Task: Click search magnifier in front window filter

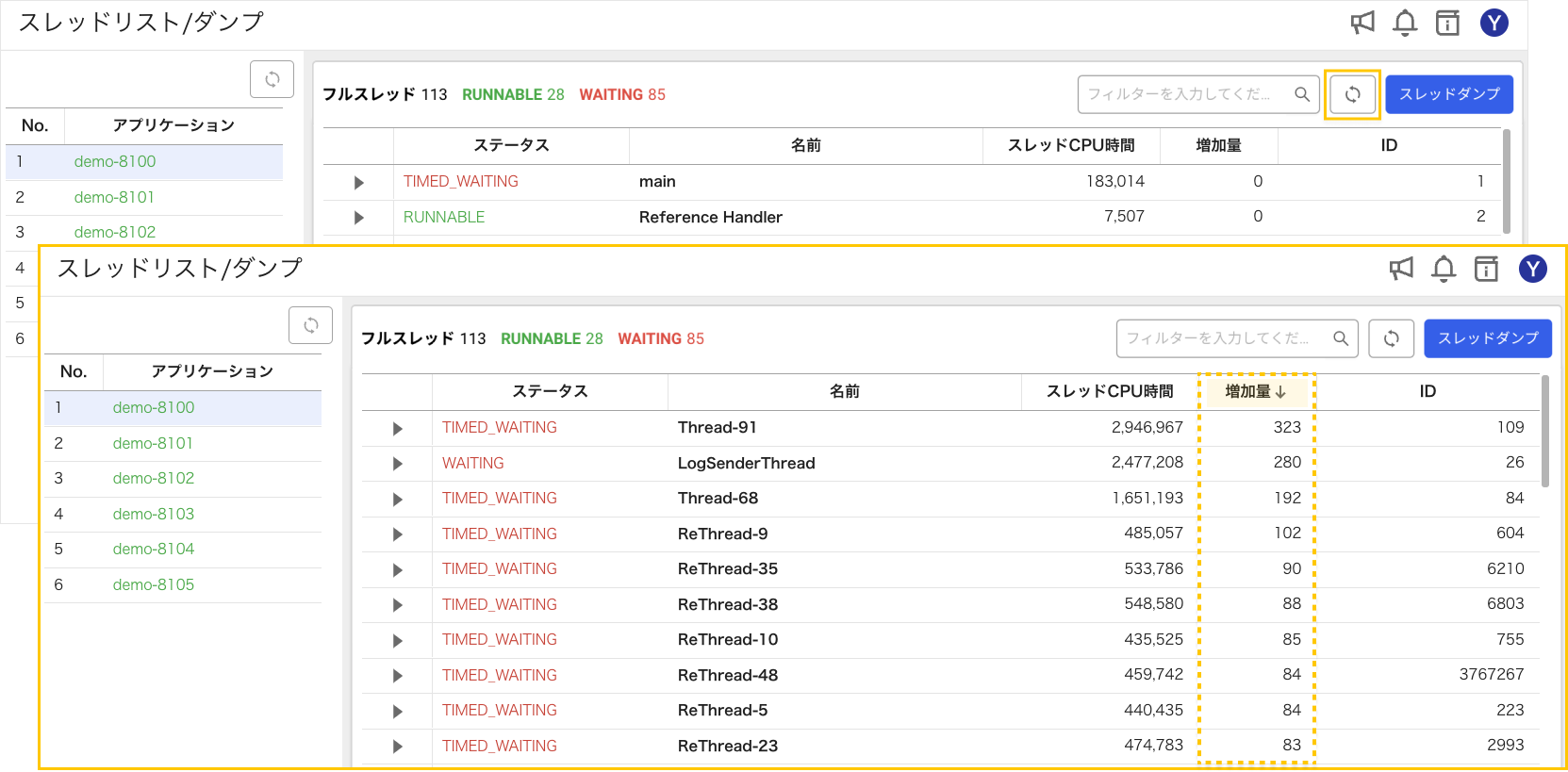Action: click(x=1341, y=338)
